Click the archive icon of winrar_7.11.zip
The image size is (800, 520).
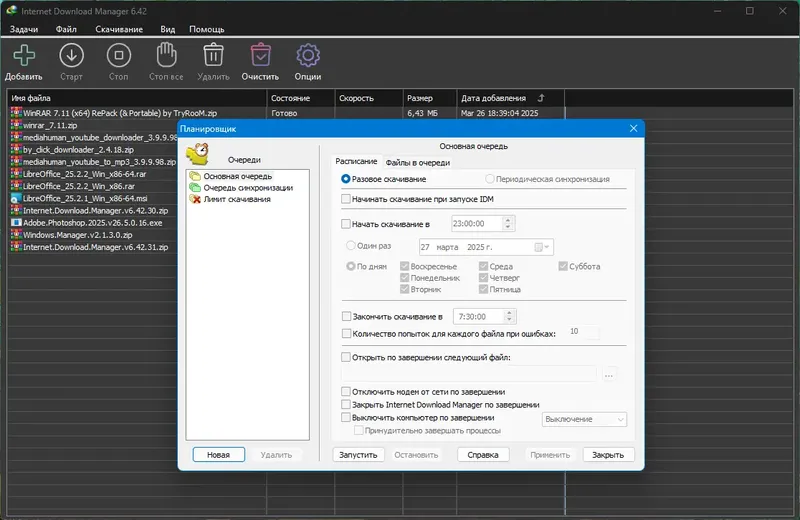click(16, 125)
